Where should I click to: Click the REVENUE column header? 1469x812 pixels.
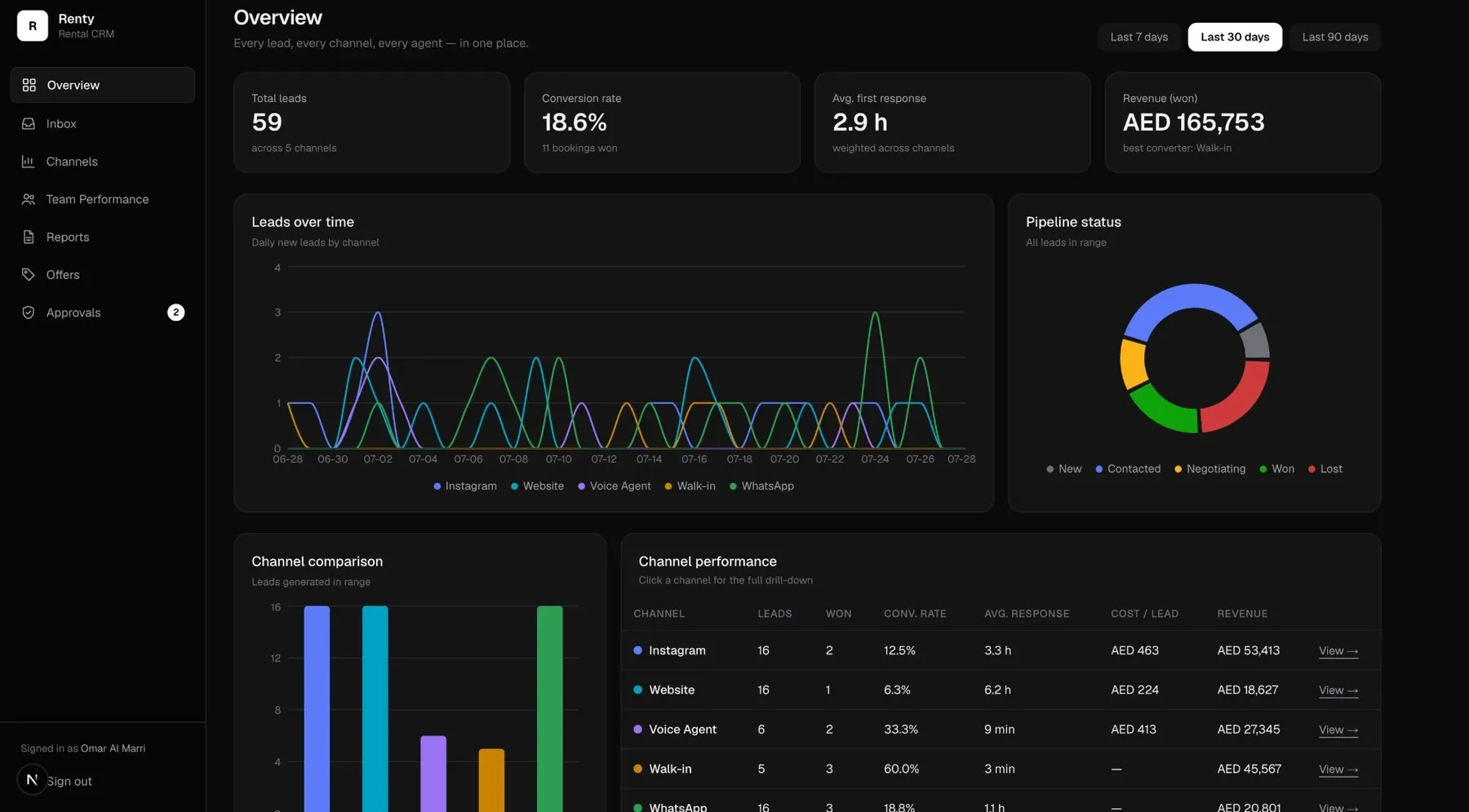[x=1242, y=614]
